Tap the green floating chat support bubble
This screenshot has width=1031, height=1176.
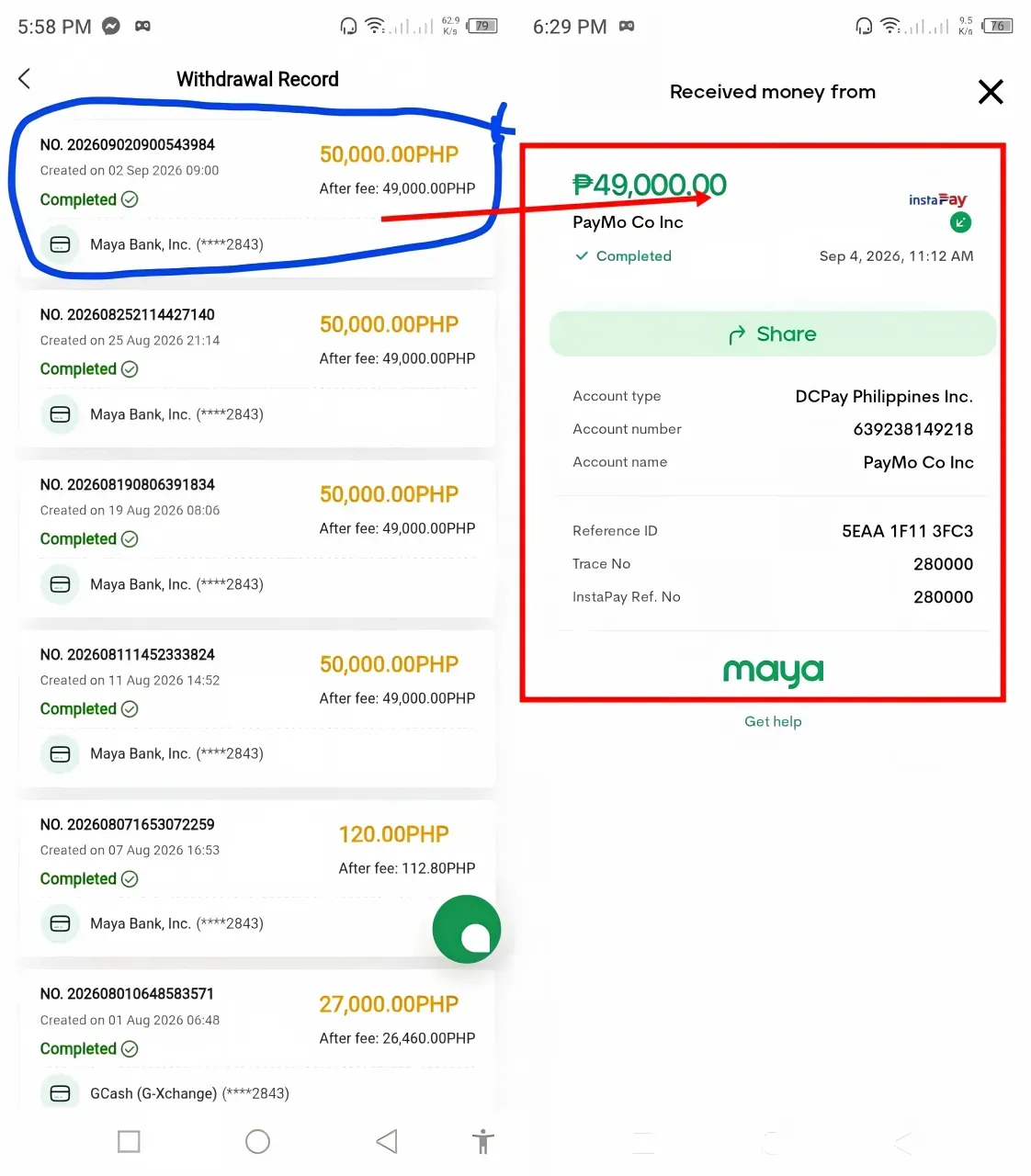467,929
